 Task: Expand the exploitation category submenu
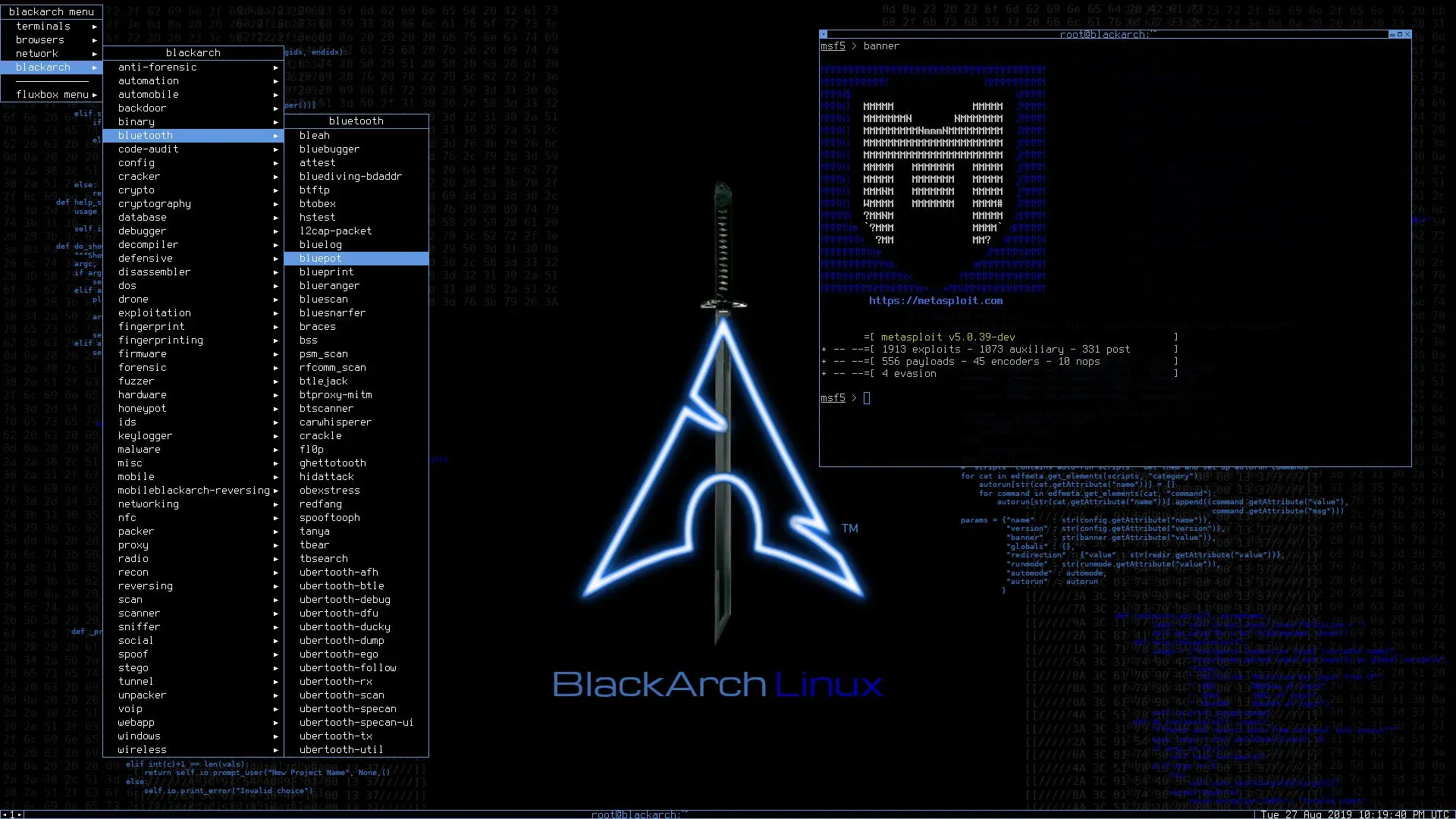(155, 312)
